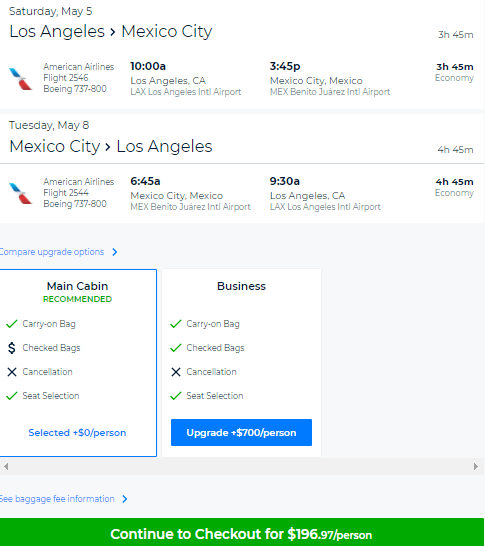Image resolution: width=485 pixels, height=546 pixels.
Task: Click green check beside Business Seat Selection
Action: (175, 396)
